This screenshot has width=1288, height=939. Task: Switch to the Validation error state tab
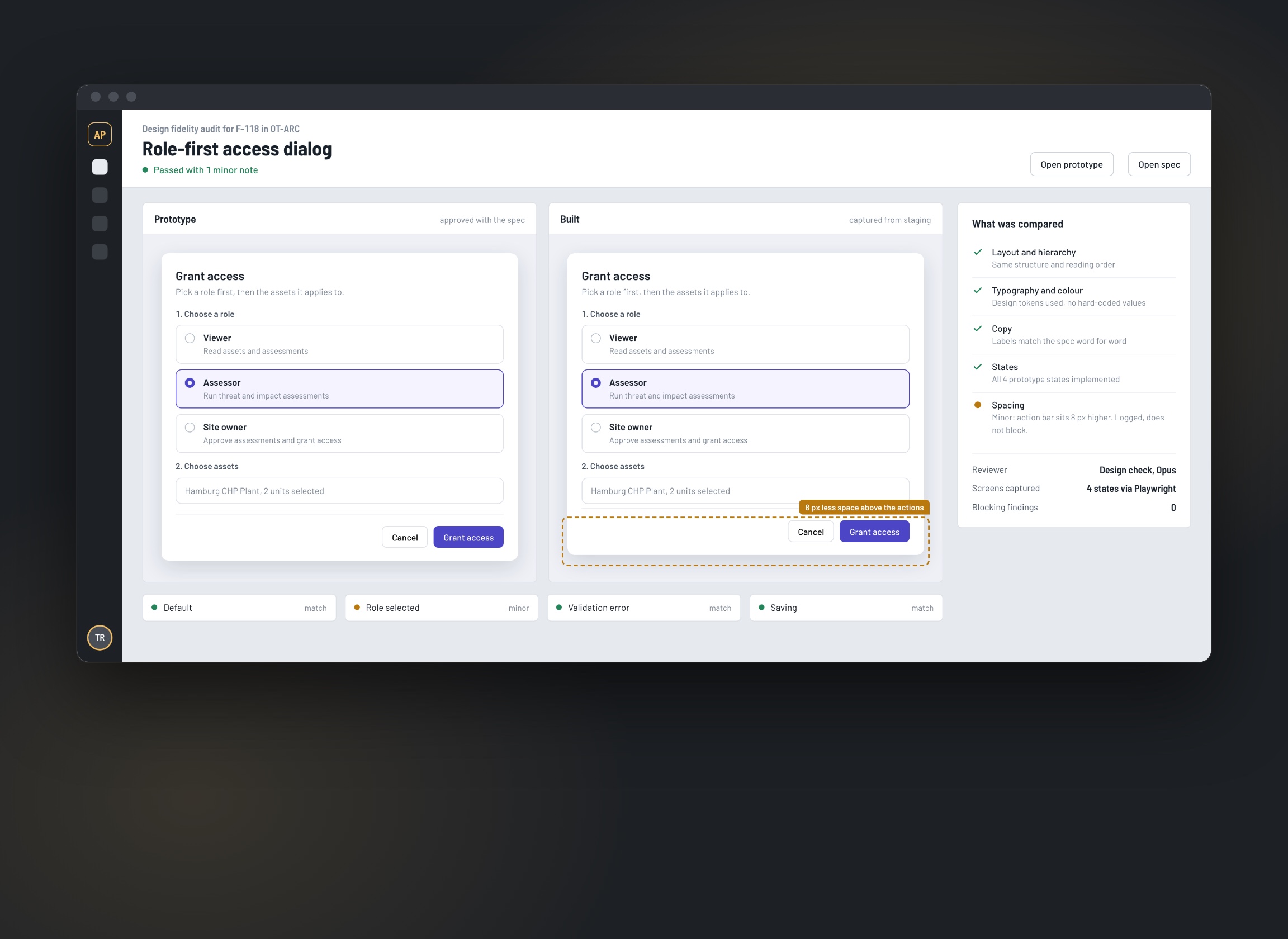tap(643, 608)
